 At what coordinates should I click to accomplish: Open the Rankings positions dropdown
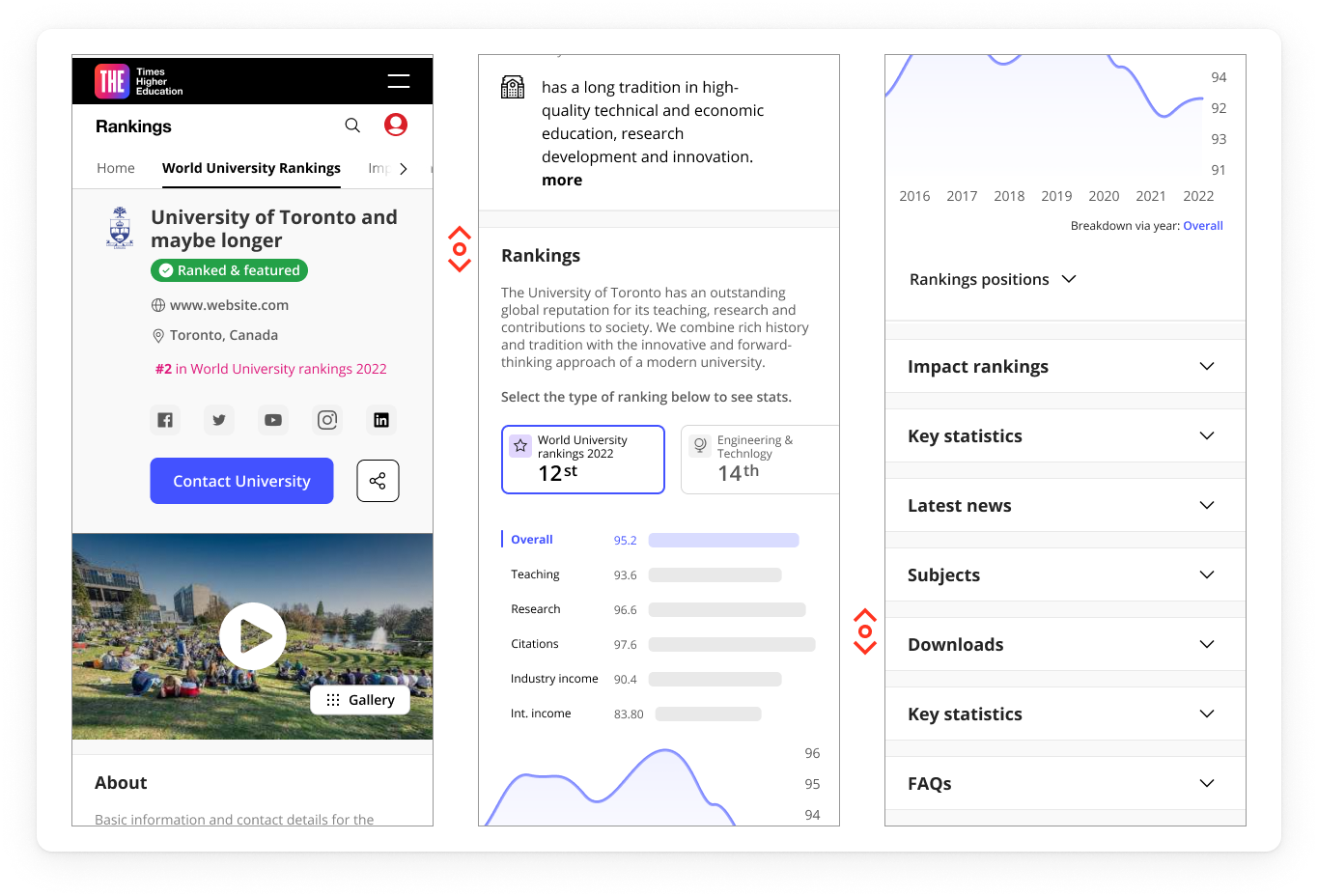pos(993,279)
